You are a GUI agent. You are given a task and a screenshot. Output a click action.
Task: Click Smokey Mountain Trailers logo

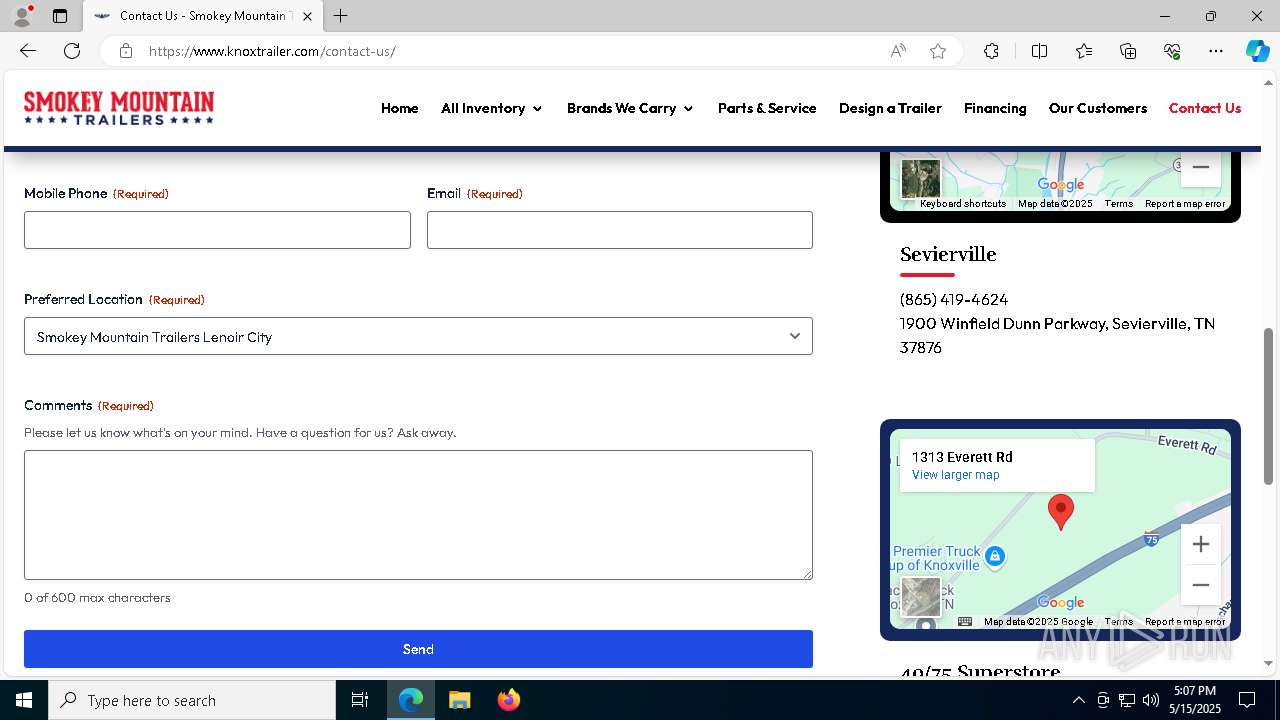pos(119,108)
